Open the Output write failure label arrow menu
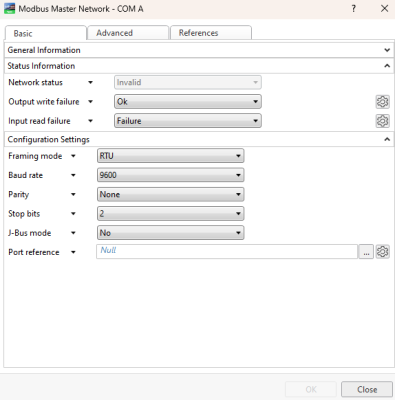The height and width of the screenshot is (400, 395). point(90,102)
